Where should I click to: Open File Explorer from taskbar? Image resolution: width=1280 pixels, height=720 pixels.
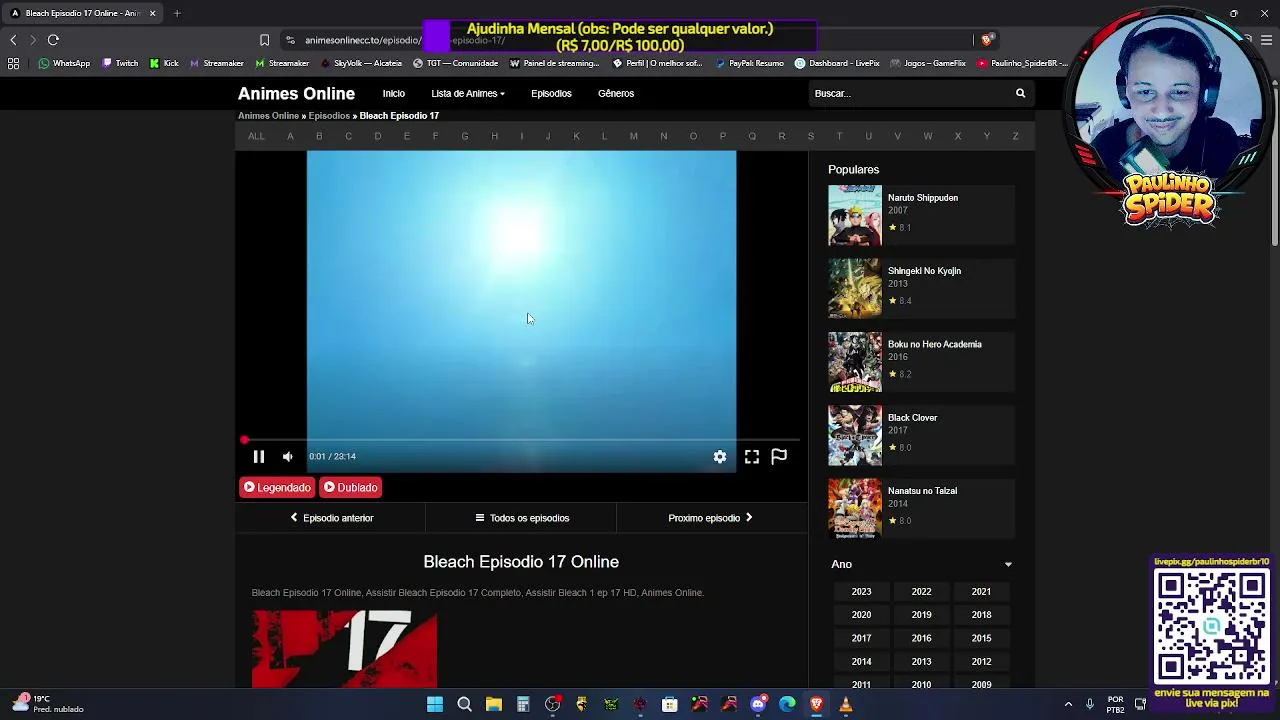tap(494, 705)
